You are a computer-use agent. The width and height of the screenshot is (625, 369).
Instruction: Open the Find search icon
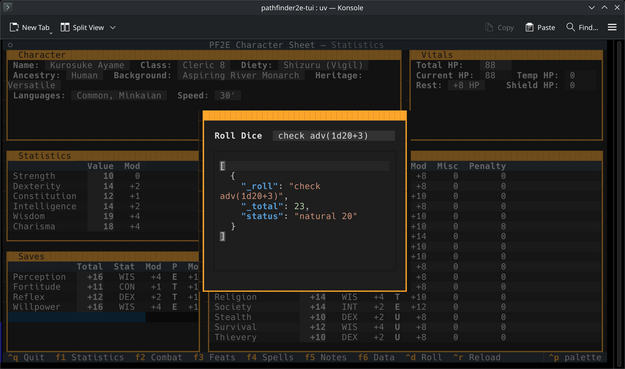click(x=570, y=27)
